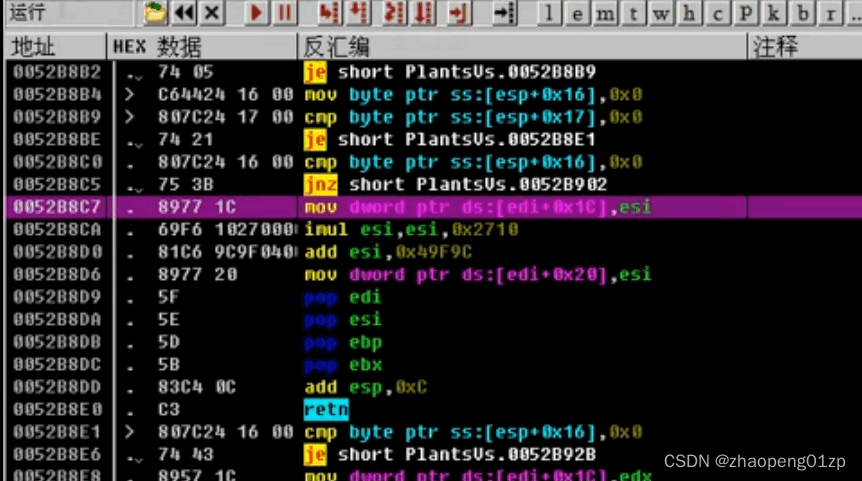
Task: Select the pop edi instruction
Action: click(x=342, y=297)
